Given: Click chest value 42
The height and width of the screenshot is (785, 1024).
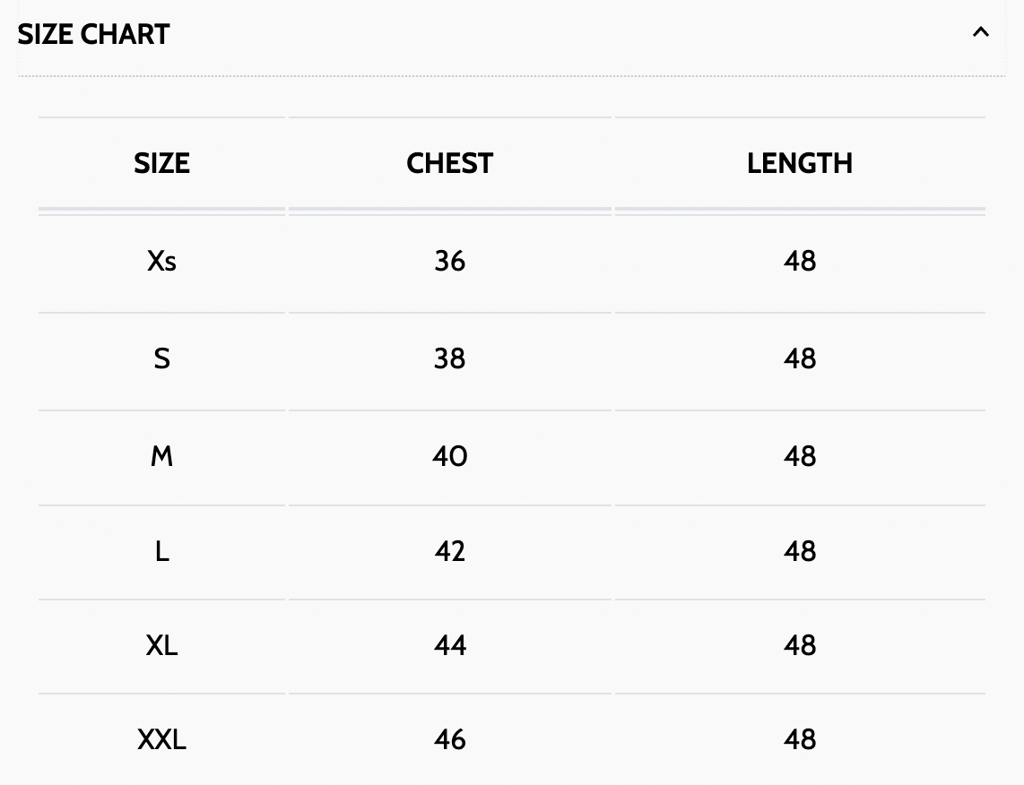Looking at the screenshot, I should [450, 551].
